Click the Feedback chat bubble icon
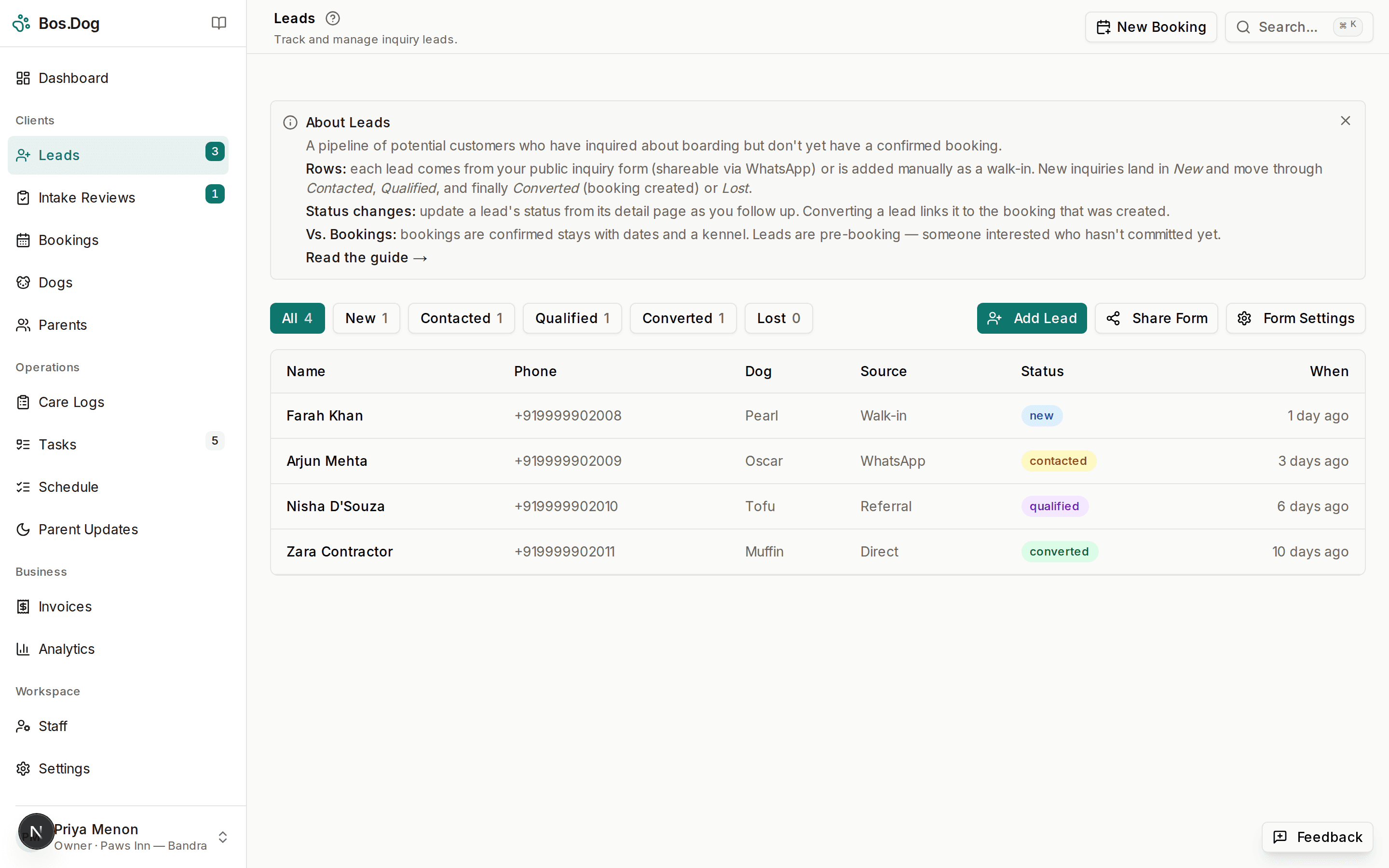The height and width of the screenshot is (868, 1389). tap(1280, 837)
